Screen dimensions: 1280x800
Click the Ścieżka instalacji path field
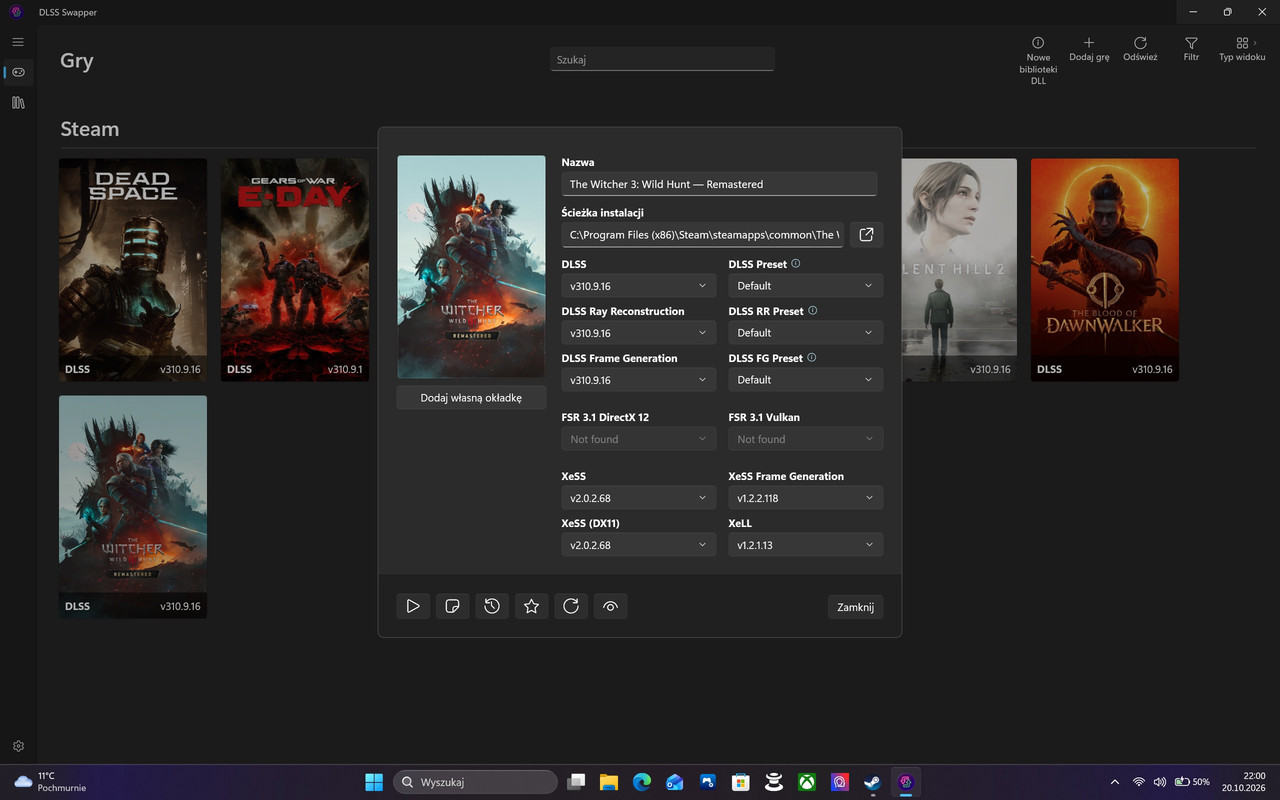point(703,235)
